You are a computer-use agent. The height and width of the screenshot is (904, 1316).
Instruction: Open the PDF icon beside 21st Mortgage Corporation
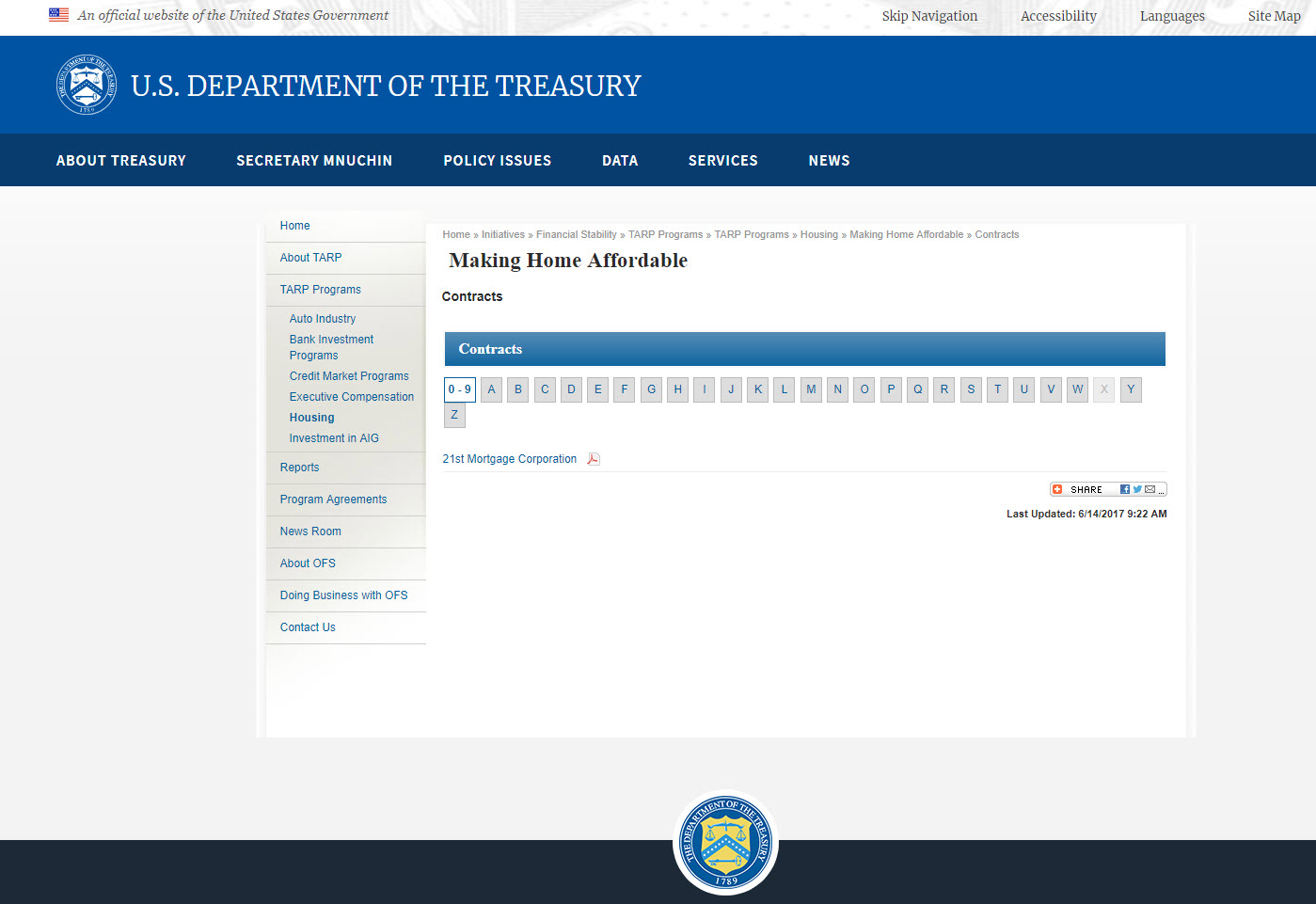tap(594, 459)
